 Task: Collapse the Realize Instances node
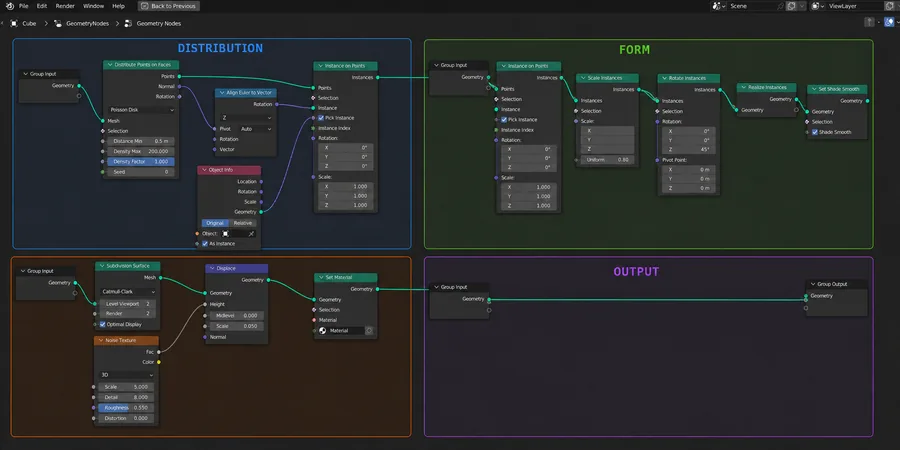click(x=743, y=87)
